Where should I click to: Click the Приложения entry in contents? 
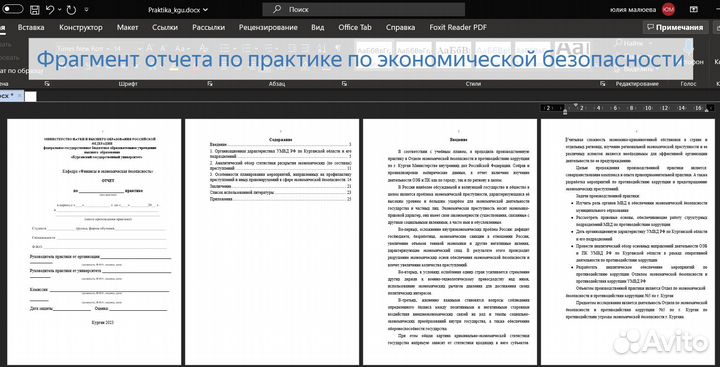click(281, 199)
